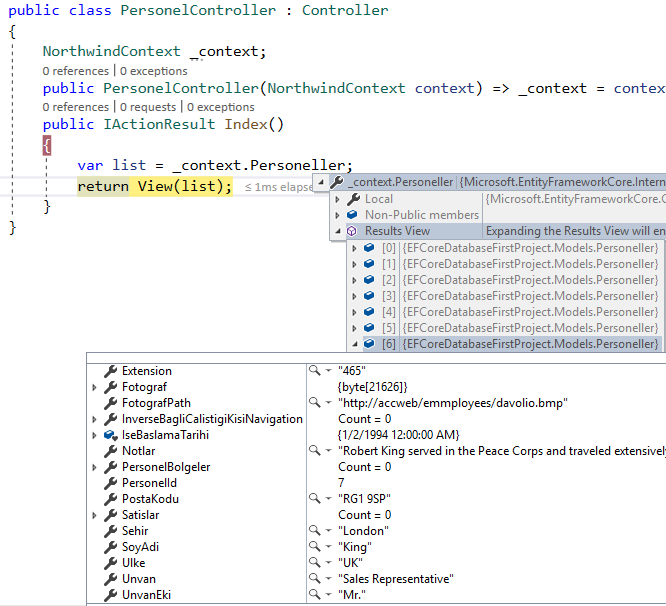Expand InverseBagliCalistigiKisiNavigation collection
The height and width of the screenshot is (606, 666).
point(95,419)
